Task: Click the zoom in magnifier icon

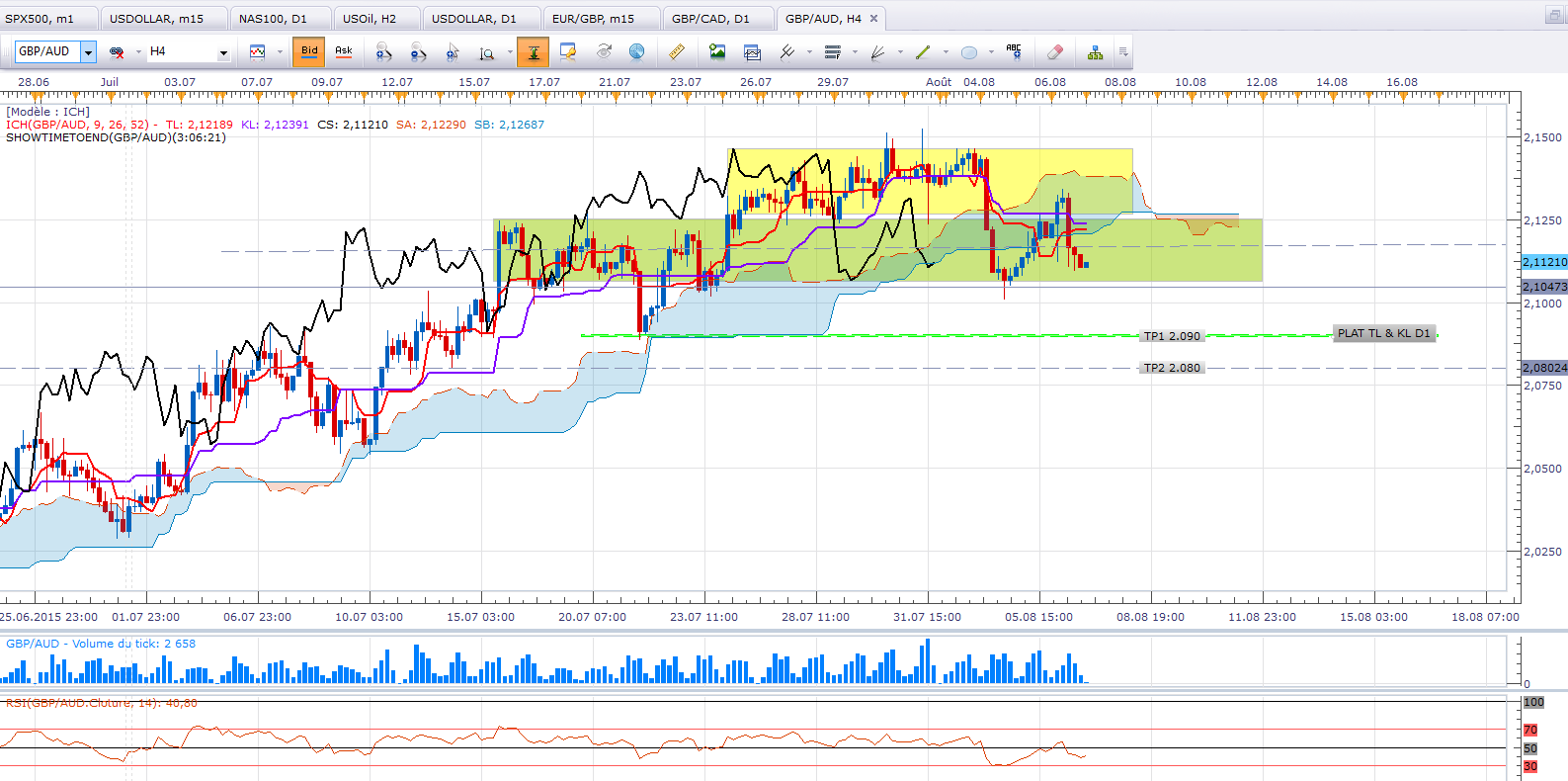Action: pyautogui.click(x=383, y=51)
